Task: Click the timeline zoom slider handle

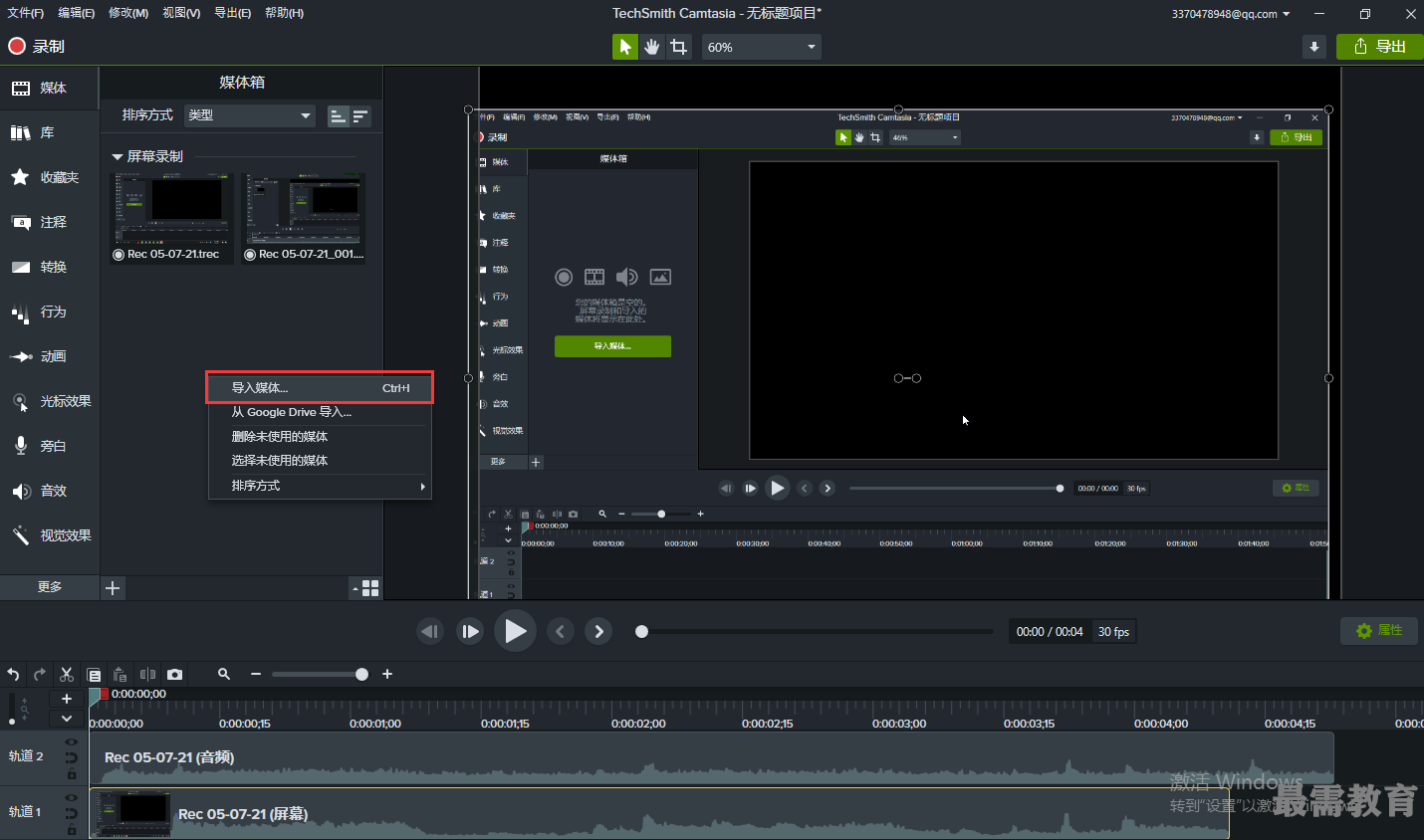Action: [361, 675]
